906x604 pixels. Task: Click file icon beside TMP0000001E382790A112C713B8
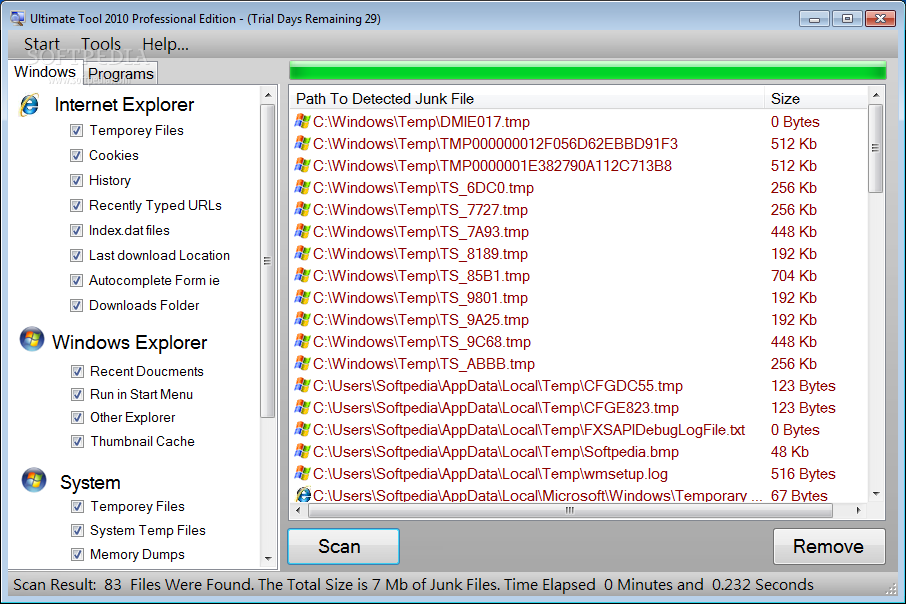302,165
